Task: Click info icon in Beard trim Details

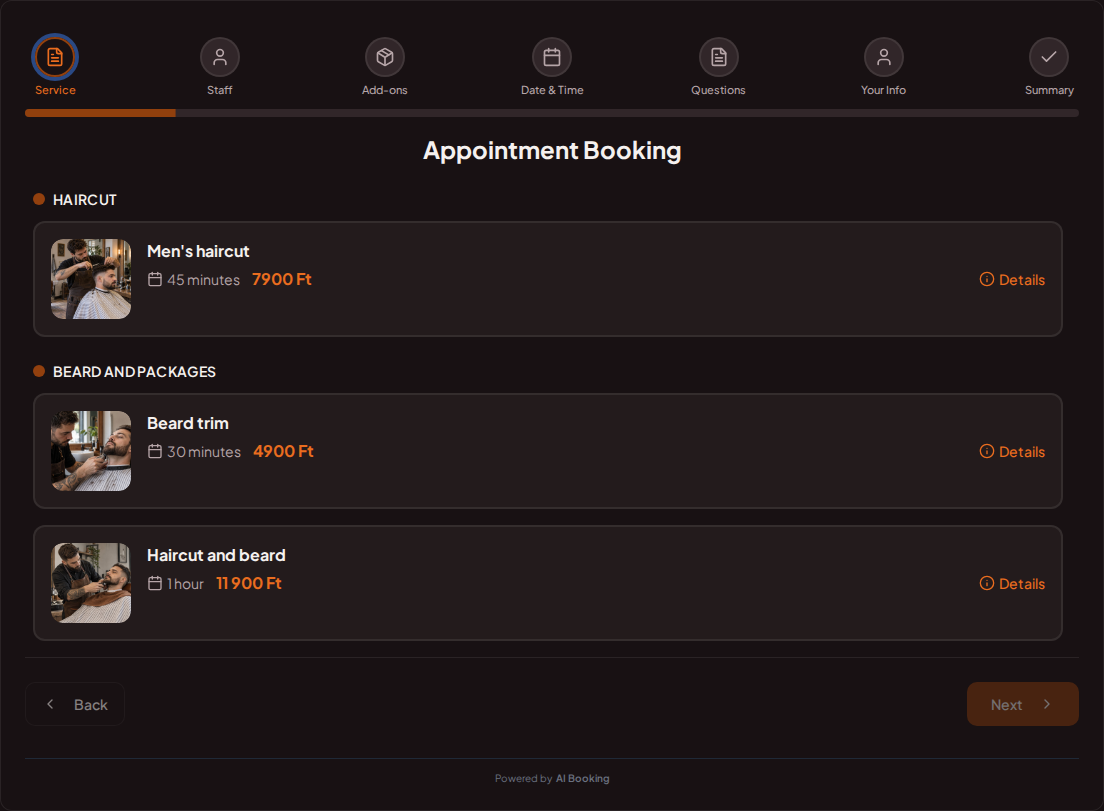Action: (x=987, y=451)
